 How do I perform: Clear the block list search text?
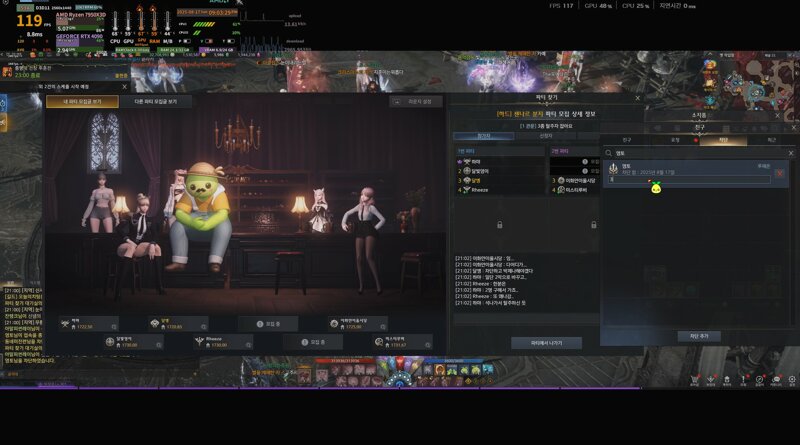point(791,153)
